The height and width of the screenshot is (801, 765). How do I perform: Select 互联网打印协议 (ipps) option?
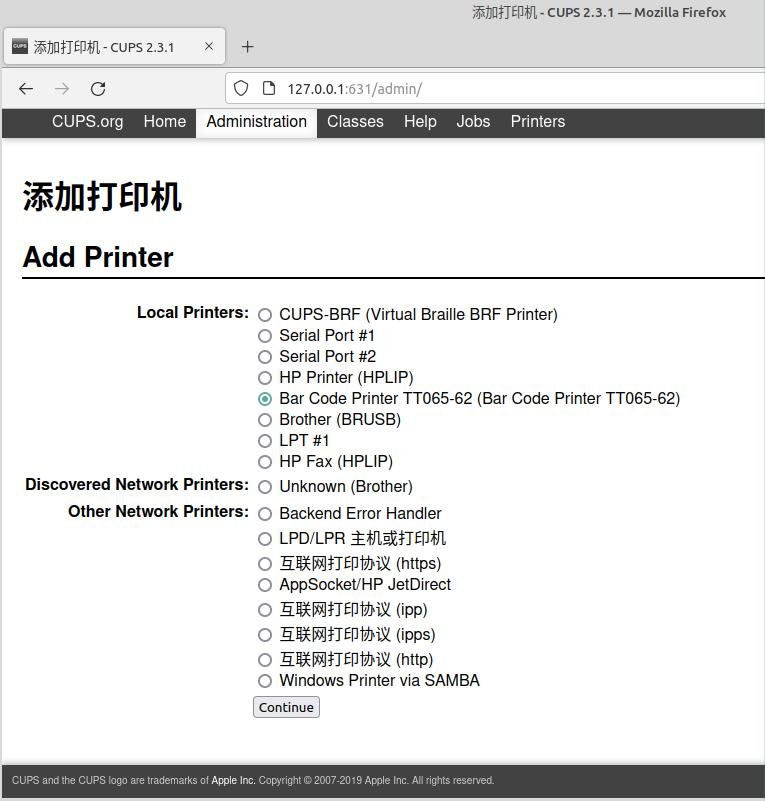pyautogui.click(x=265, y=635)
